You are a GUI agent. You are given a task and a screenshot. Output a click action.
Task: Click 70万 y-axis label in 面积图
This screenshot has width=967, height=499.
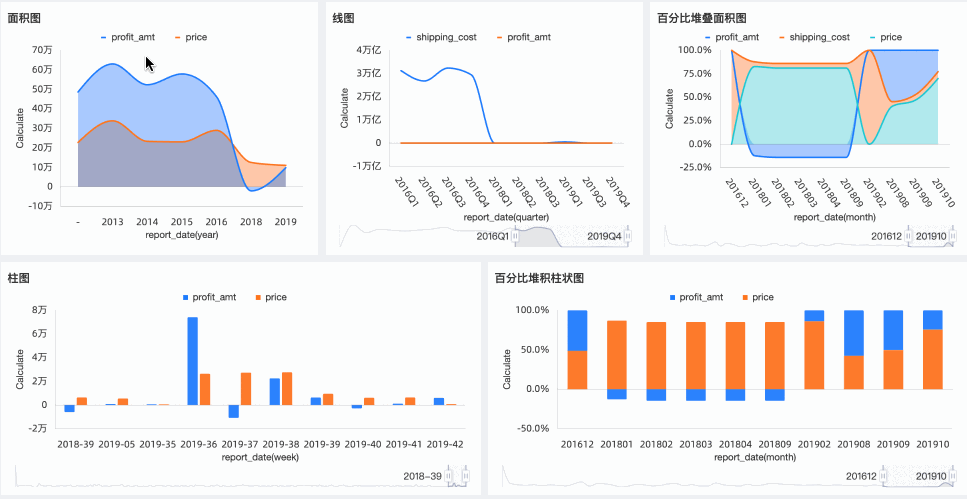[42, 50]
